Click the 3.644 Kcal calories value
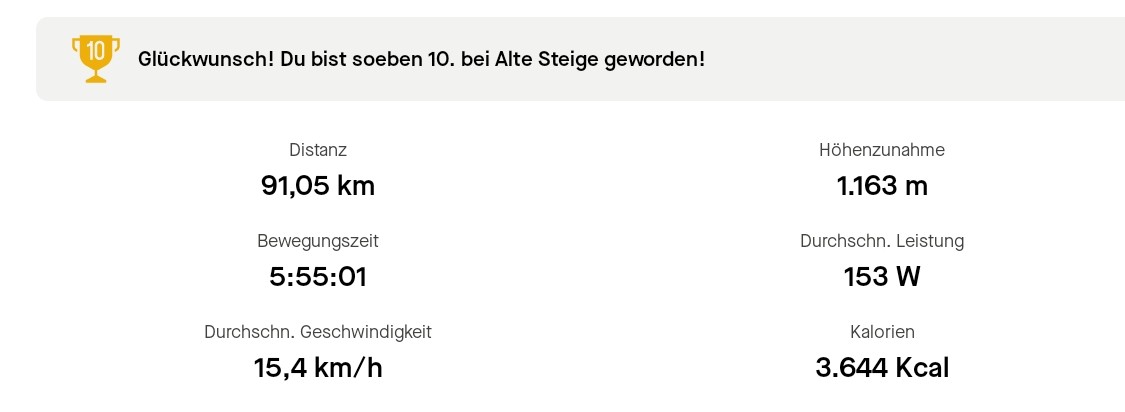The image size is (1125, 412). pos(881,368)
